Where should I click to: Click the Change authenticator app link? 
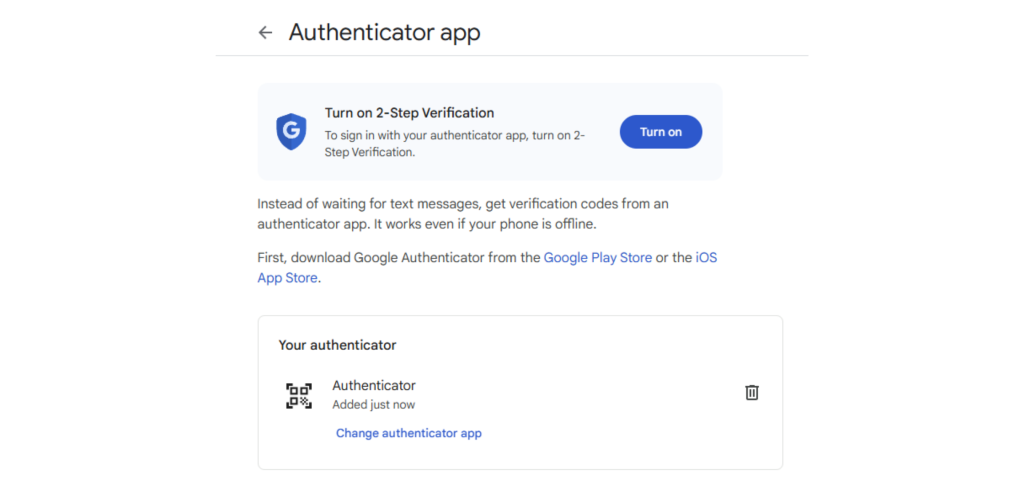point(409,433)
